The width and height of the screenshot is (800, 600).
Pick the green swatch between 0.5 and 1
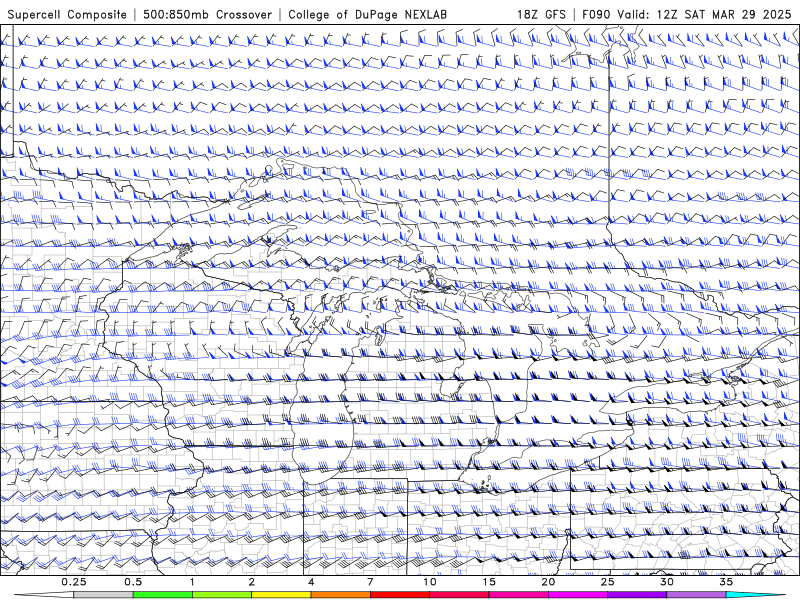(163, 595)
